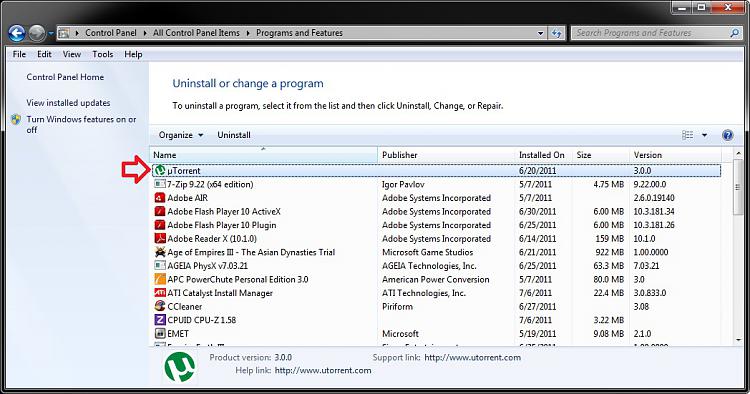Click the EMET program icon

pos(160,333)
